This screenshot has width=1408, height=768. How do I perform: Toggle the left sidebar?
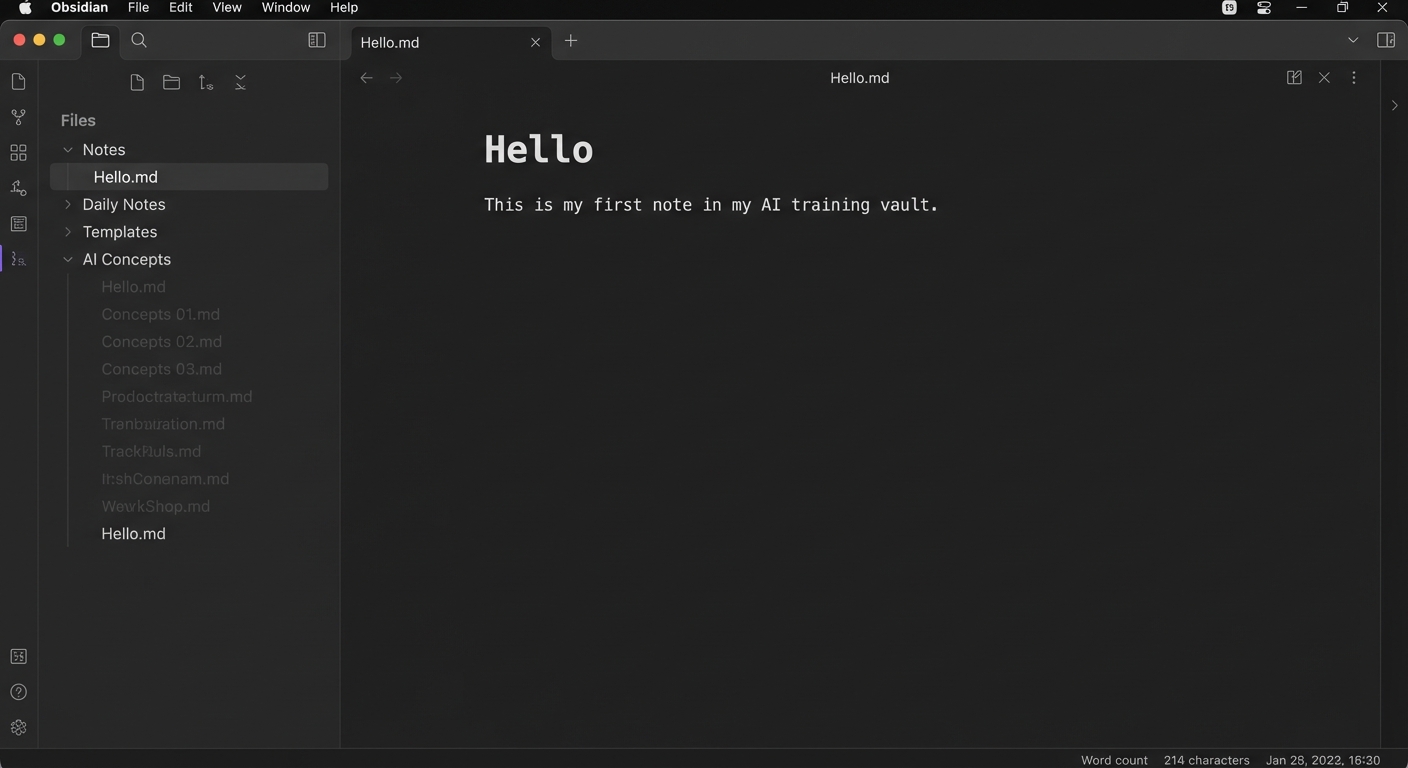(316, 40)
